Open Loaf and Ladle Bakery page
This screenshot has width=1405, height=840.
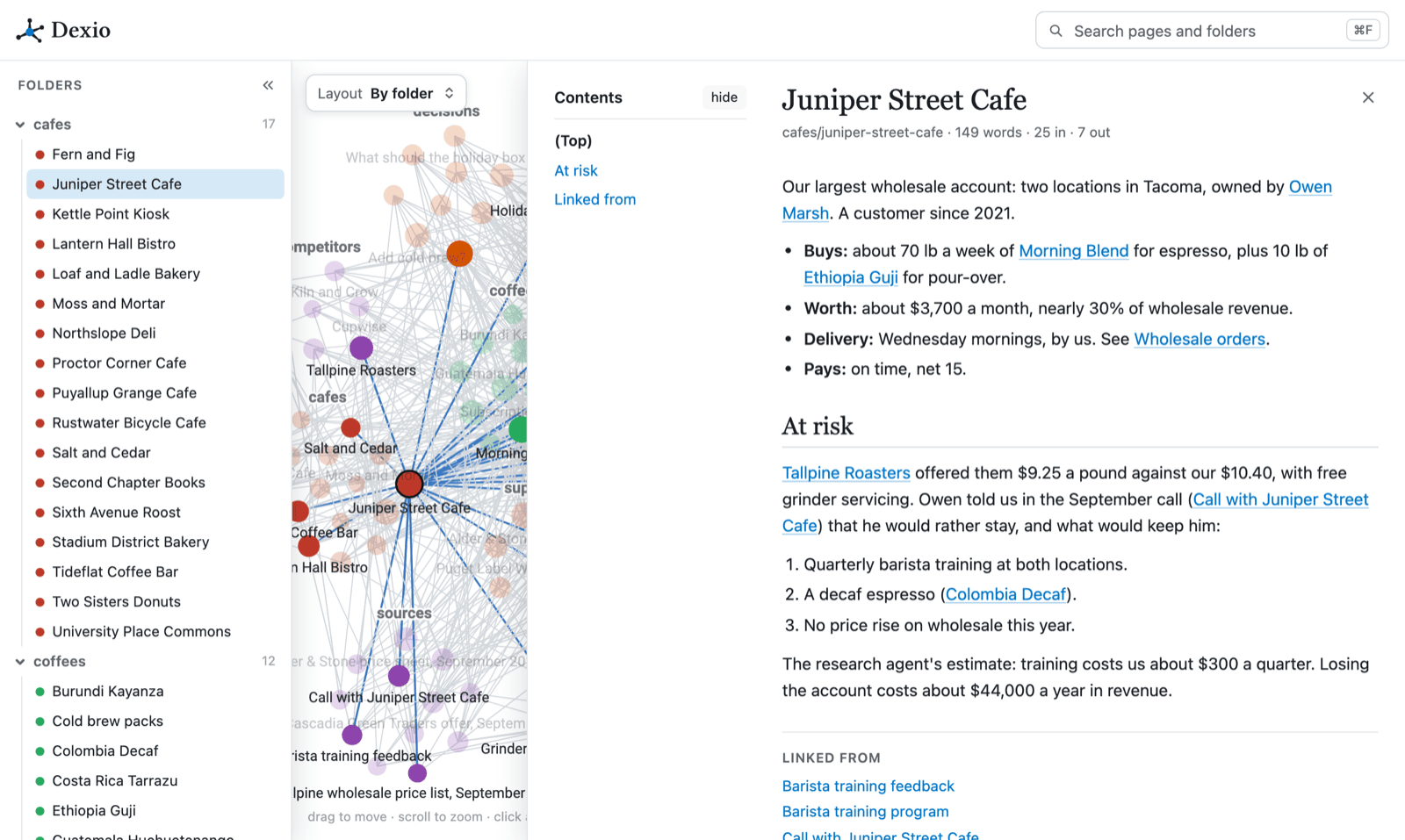155,274
